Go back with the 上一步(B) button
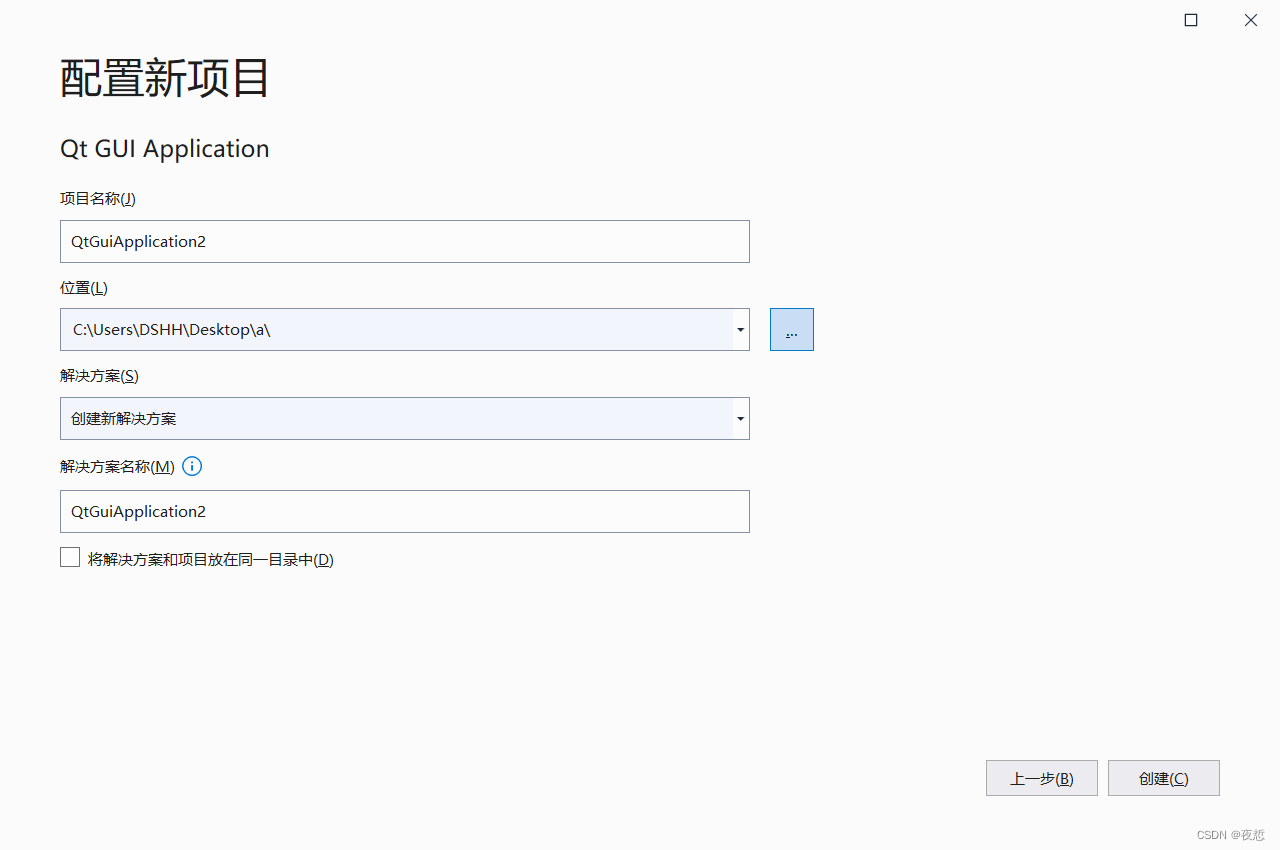The image size is (1280, 850). point(1041,778)
